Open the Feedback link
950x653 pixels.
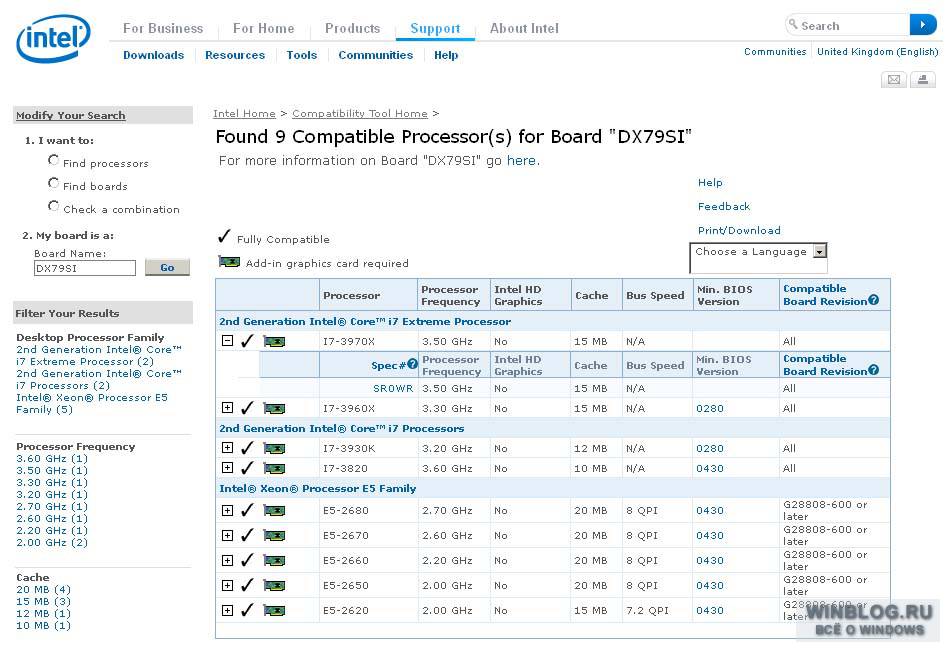[x=724, y=207]
